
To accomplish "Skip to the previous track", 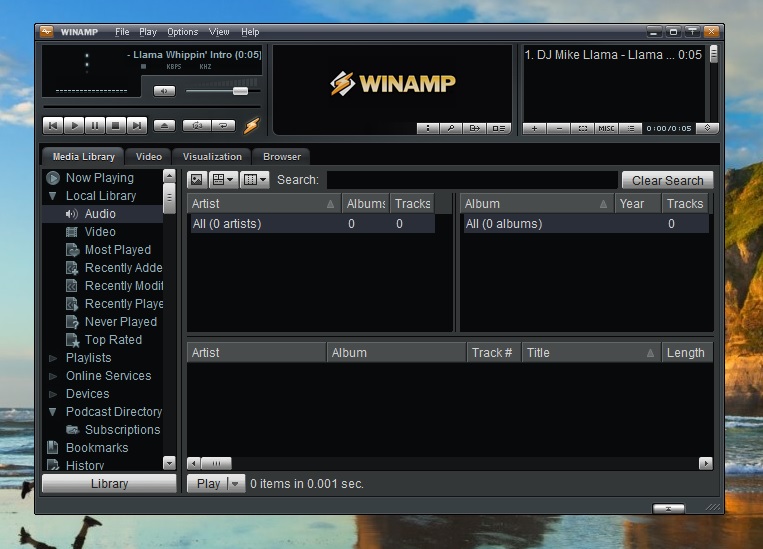I will click(x=53, y=126).
